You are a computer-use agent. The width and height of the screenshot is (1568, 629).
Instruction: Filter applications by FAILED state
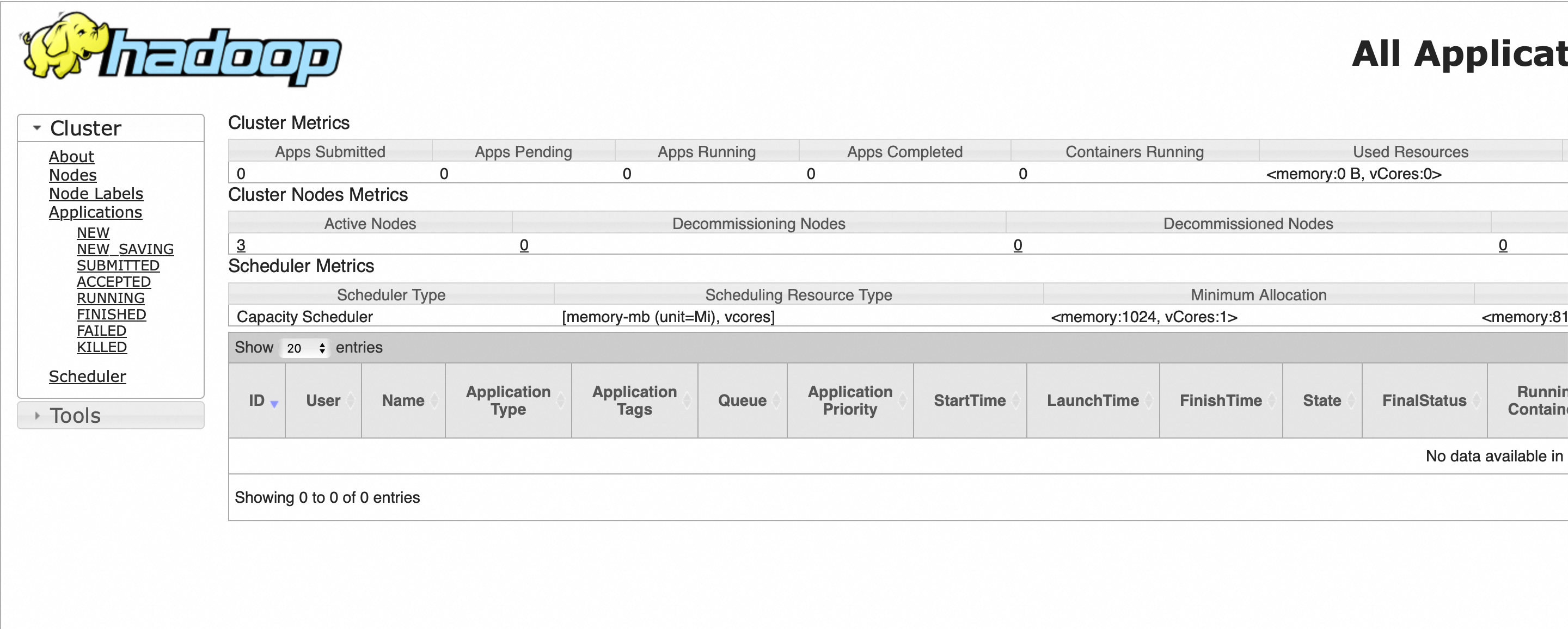(x=101, y=330)
